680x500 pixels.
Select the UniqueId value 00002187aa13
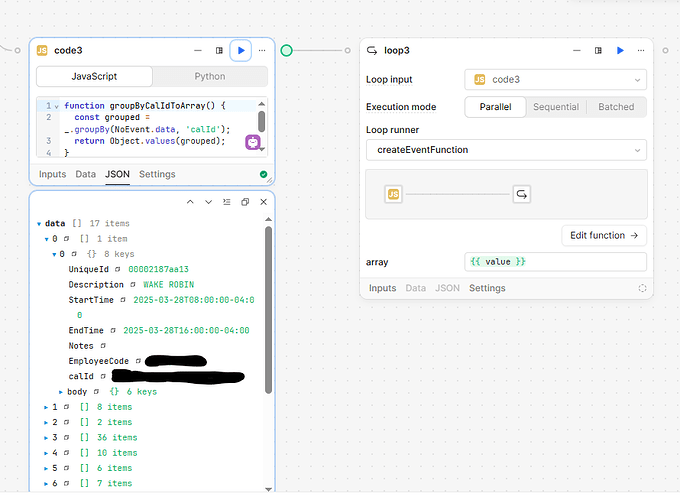(158, 269)
